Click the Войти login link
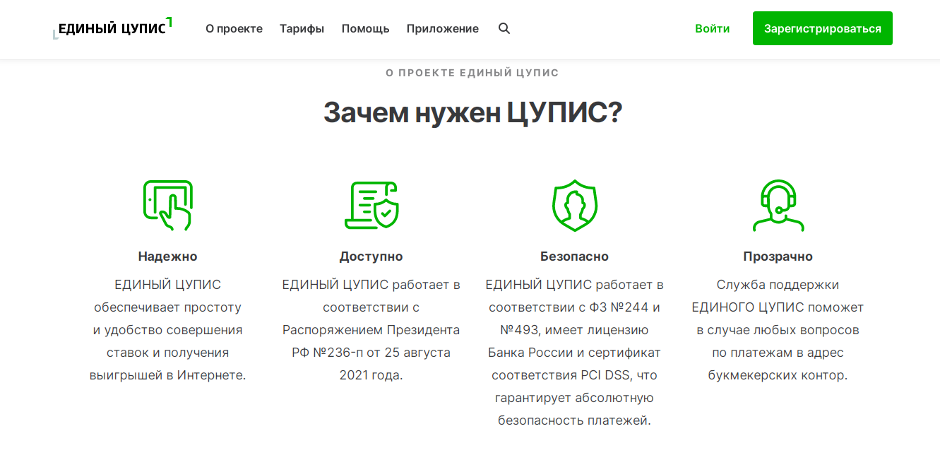The image size is (941, 460). pos(712,29)
